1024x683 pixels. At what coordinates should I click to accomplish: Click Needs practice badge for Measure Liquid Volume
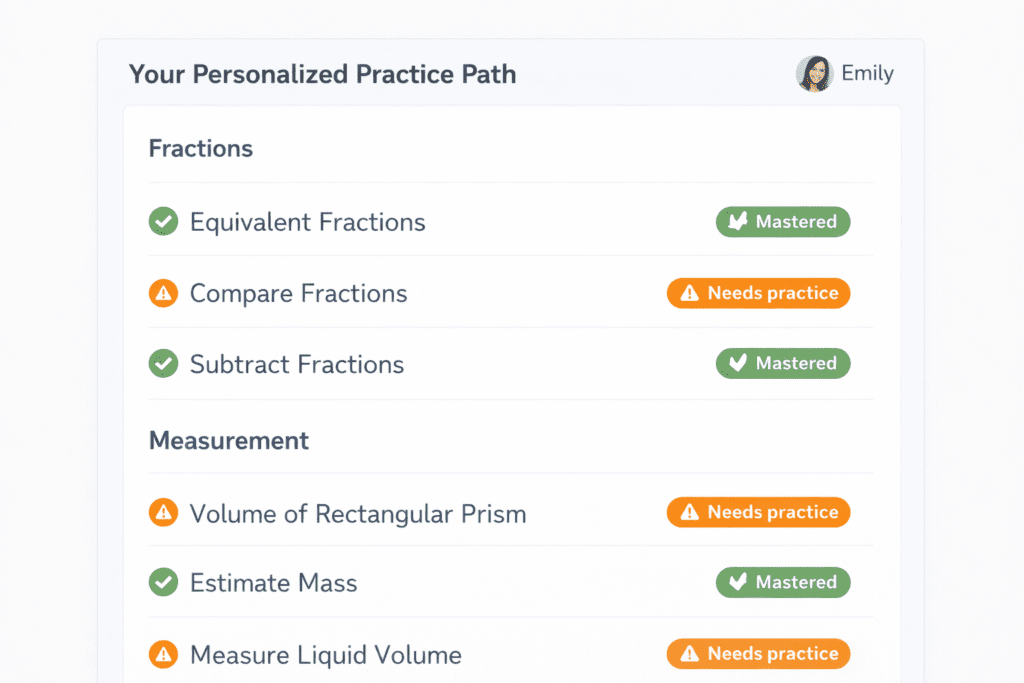(x=759, y=654)
